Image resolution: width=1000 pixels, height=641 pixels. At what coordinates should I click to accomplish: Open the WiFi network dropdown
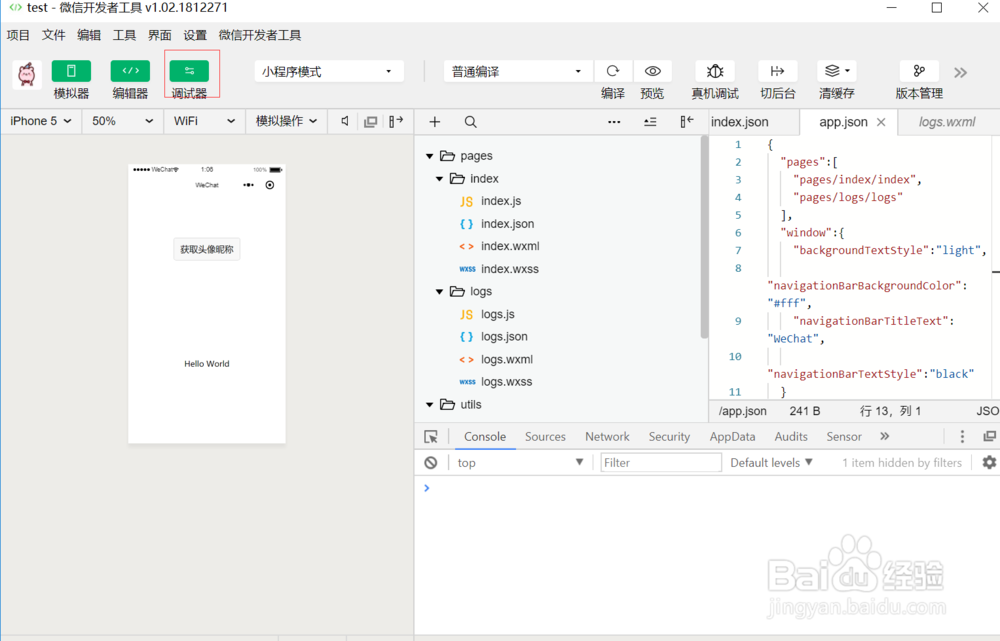pyautogui.click(x=204, y=121)
